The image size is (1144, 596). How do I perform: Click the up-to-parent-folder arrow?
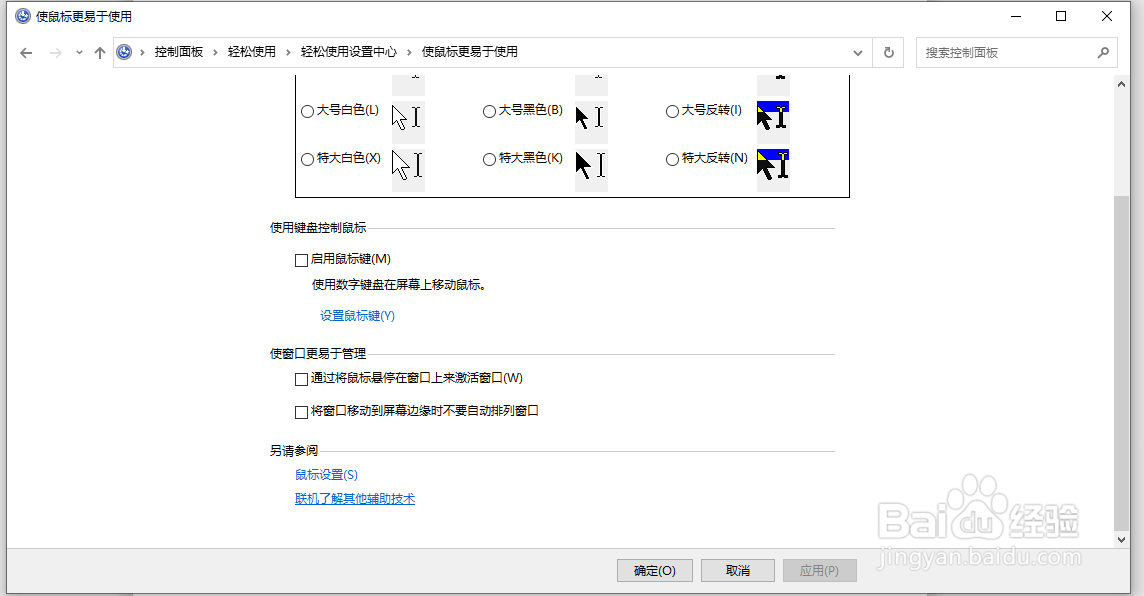tap(100, 52)
